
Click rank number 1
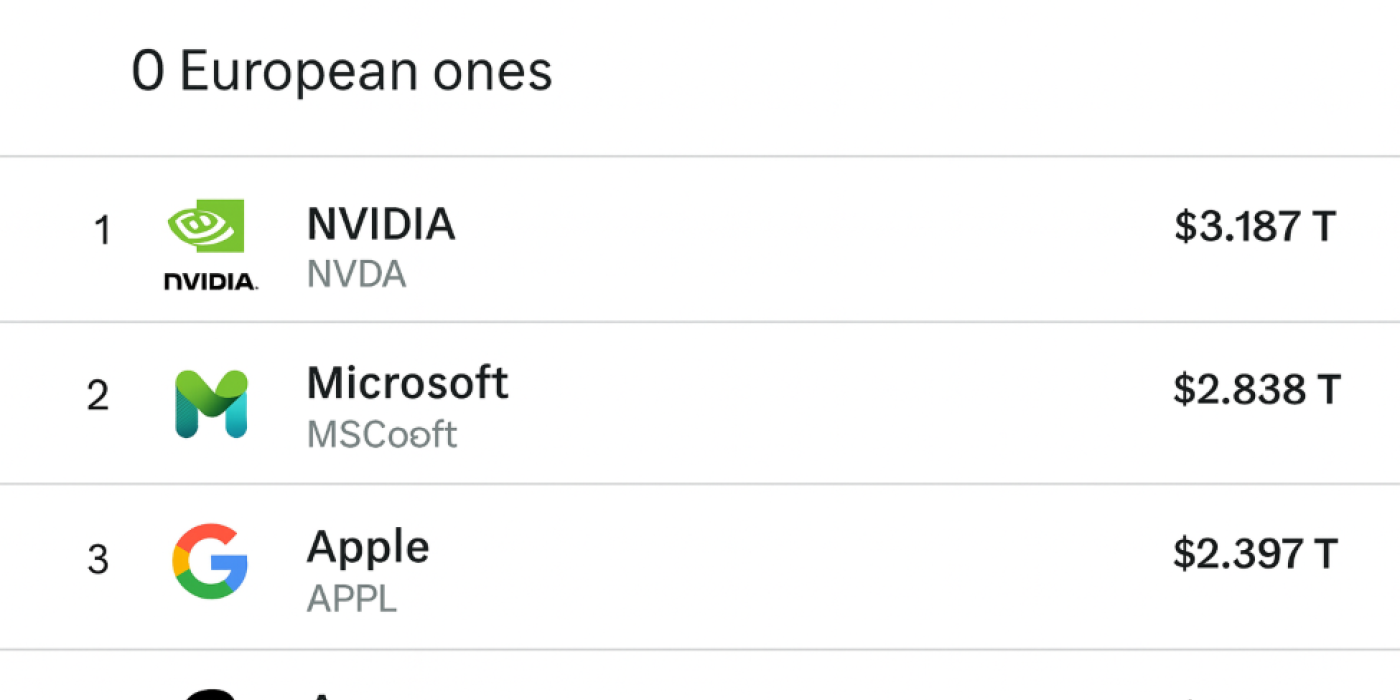coord(101,232)
